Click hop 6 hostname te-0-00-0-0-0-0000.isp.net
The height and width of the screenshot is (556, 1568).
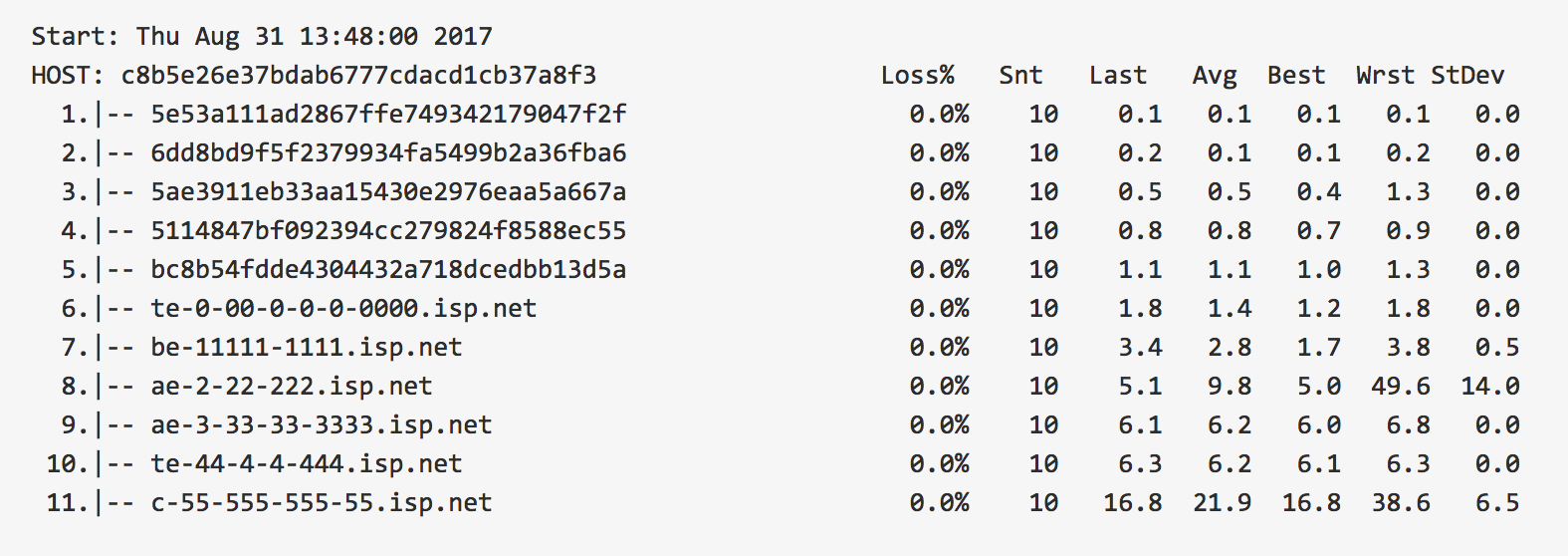click(x=343, y=309)
